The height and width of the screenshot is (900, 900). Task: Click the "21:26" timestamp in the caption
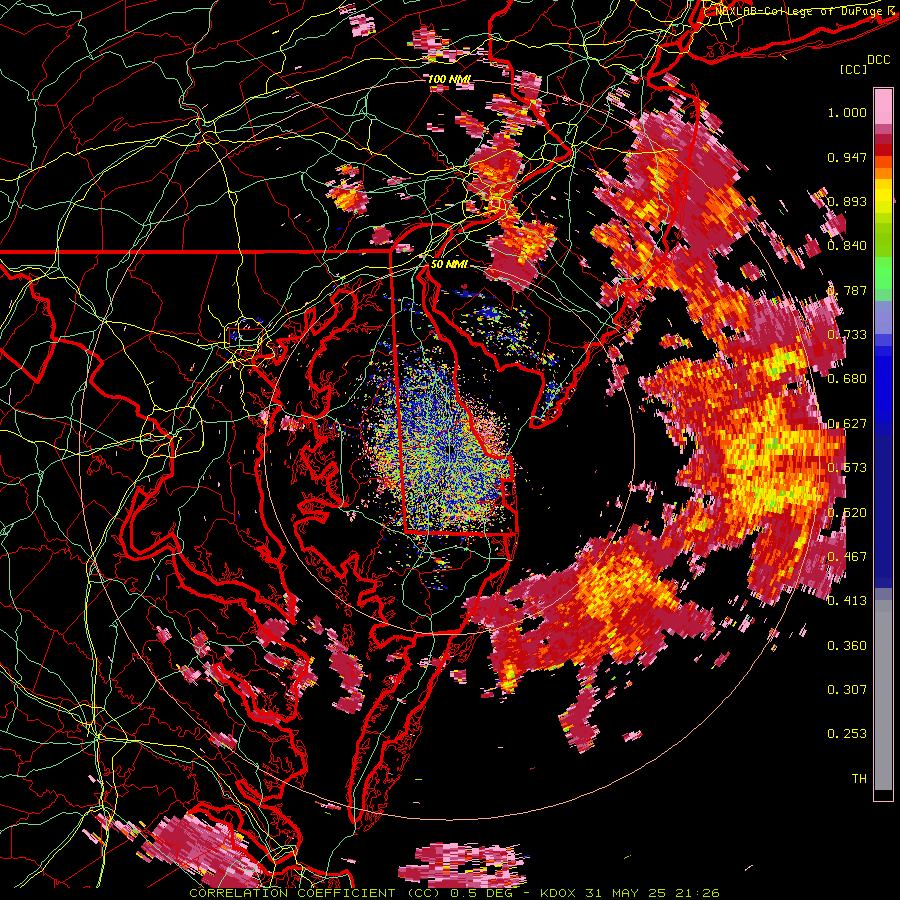point(696,893)
